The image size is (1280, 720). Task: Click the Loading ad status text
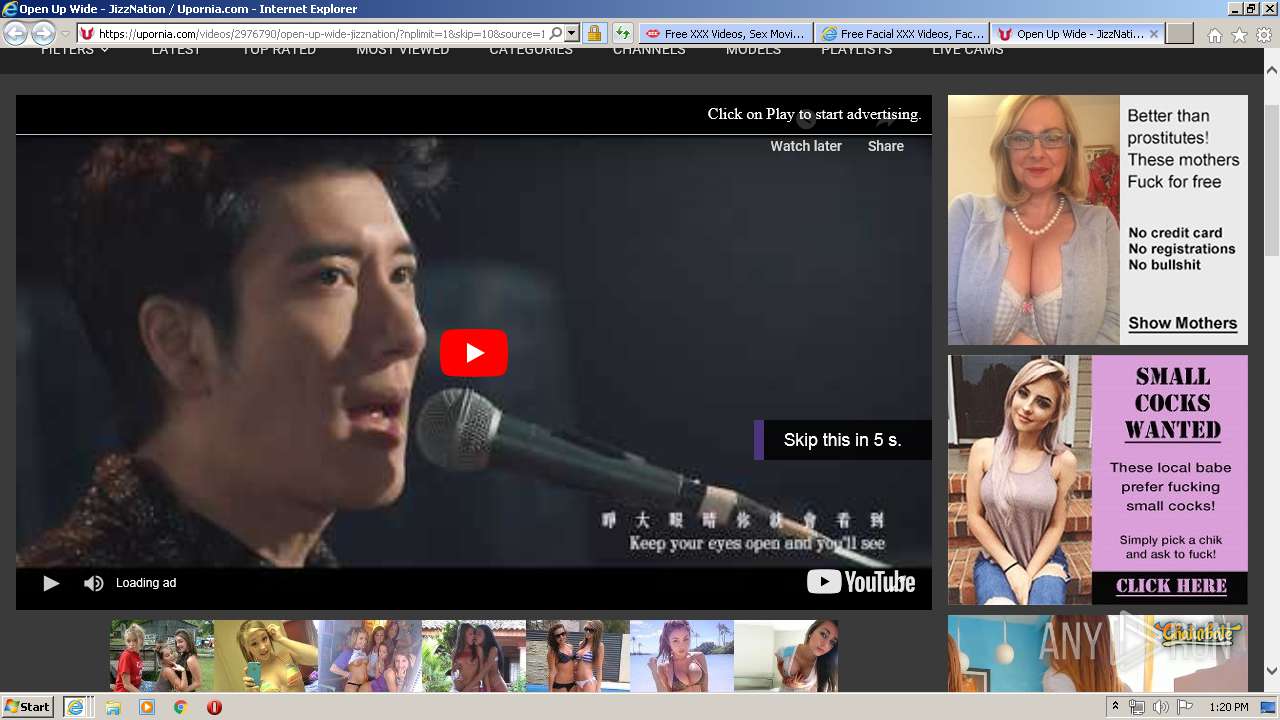146,583
